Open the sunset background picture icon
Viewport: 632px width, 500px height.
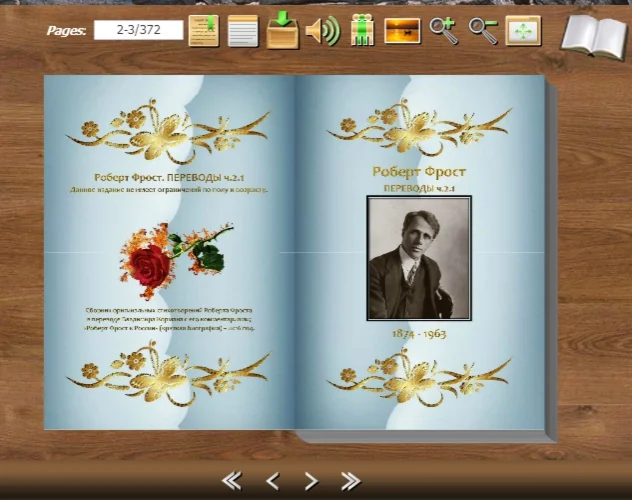(402, 31)
